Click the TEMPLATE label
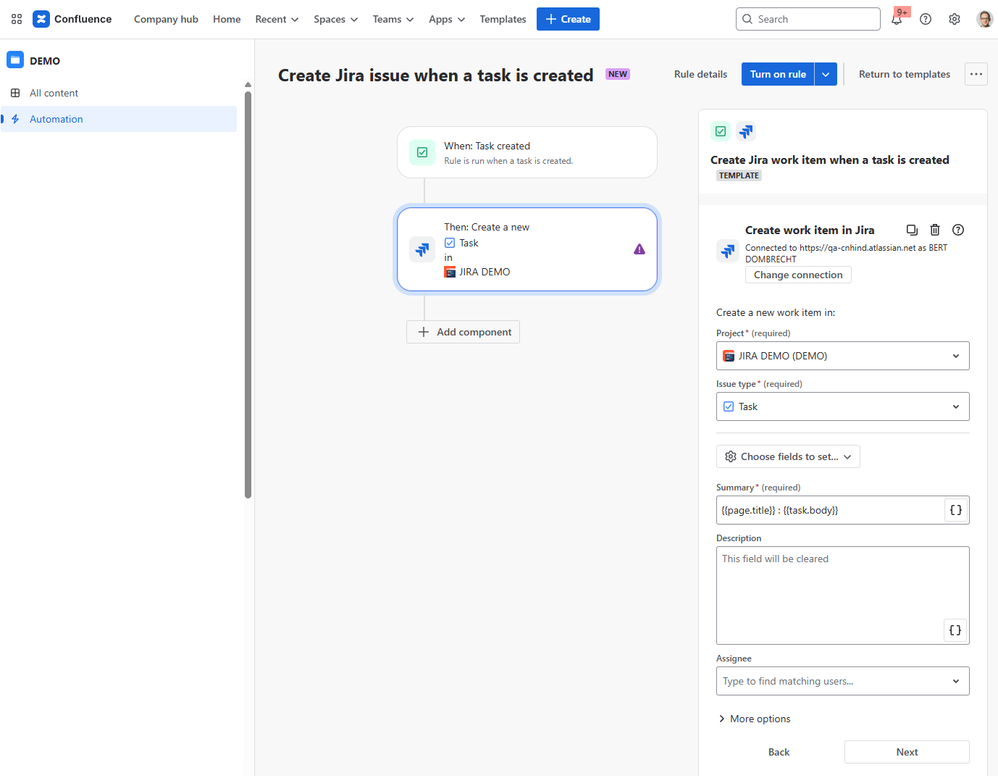Viewport: 998px width, 776px height. 739,176
